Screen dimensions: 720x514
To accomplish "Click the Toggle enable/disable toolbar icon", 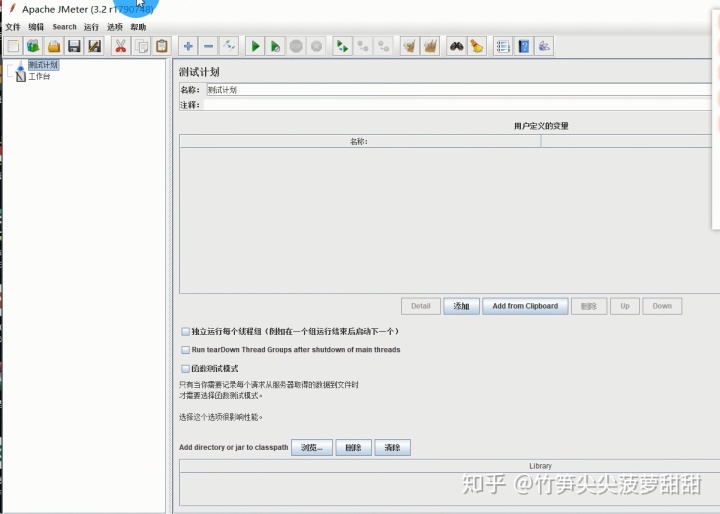I will pos(229,46).
